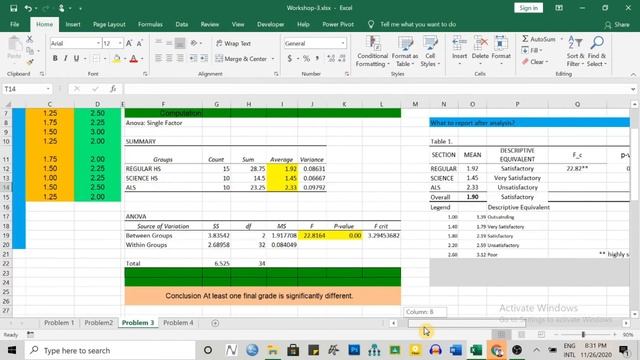640x360 pixels.
Task: Open the File menu tab
Action: pos(15,24)
